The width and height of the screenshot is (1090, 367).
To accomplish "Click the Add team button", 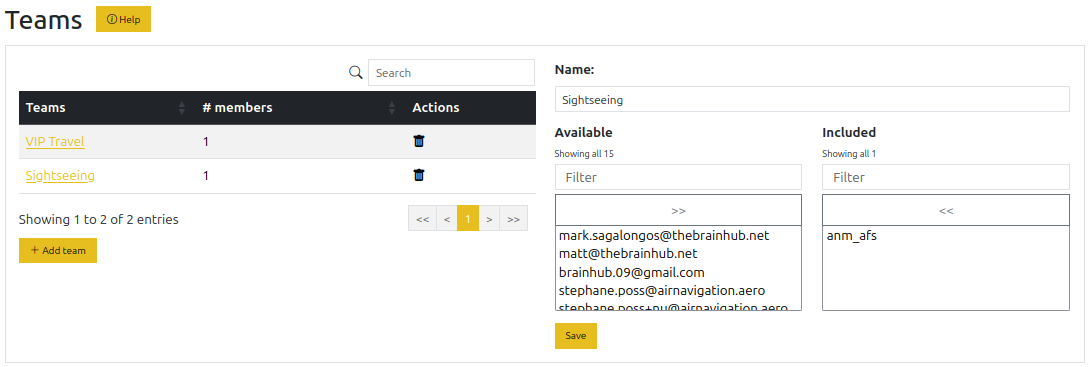I will click(x=58, y=251).
